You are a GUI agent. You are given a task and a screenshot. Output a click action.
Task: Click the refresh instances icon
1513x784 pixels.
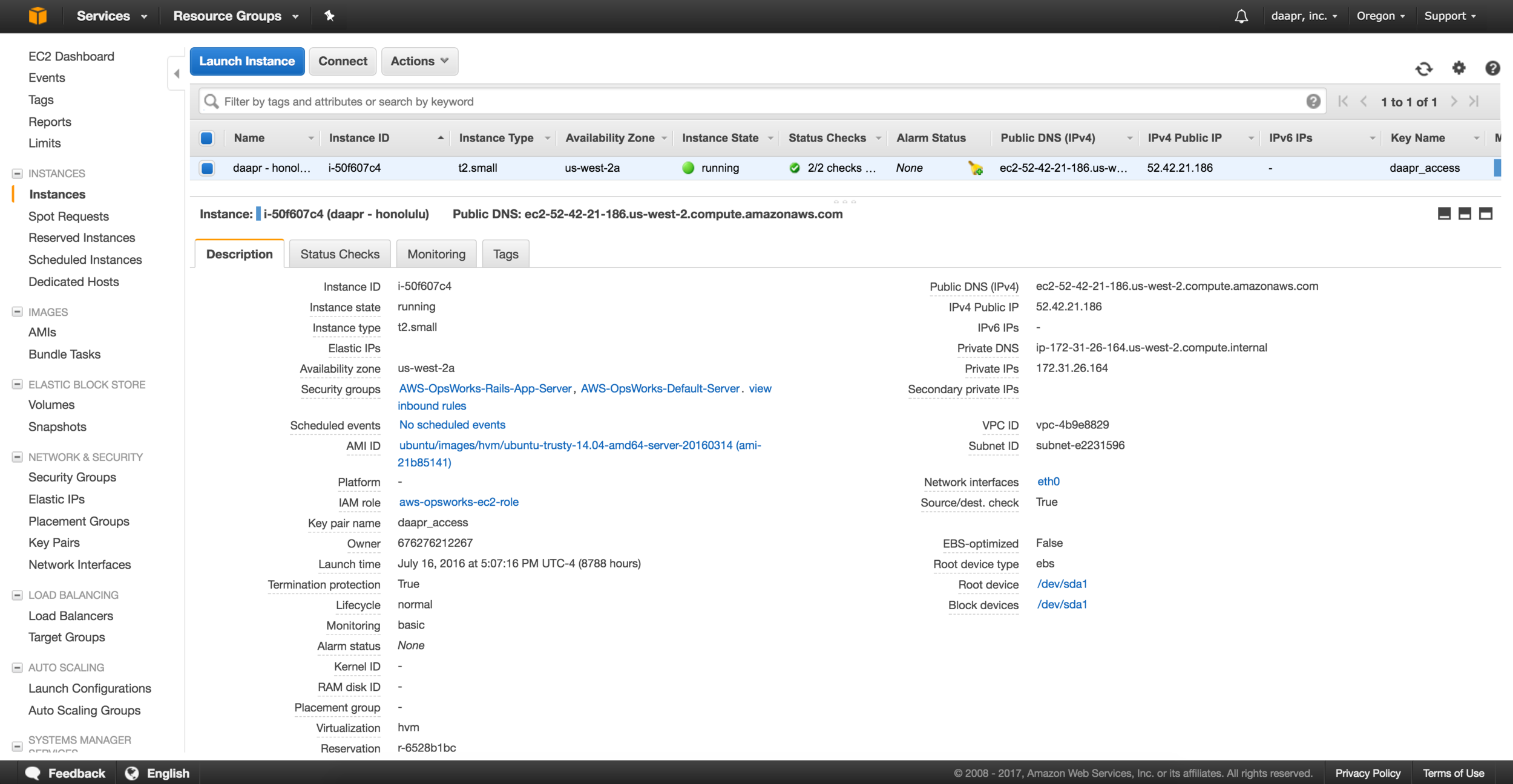click(1424, 68)
